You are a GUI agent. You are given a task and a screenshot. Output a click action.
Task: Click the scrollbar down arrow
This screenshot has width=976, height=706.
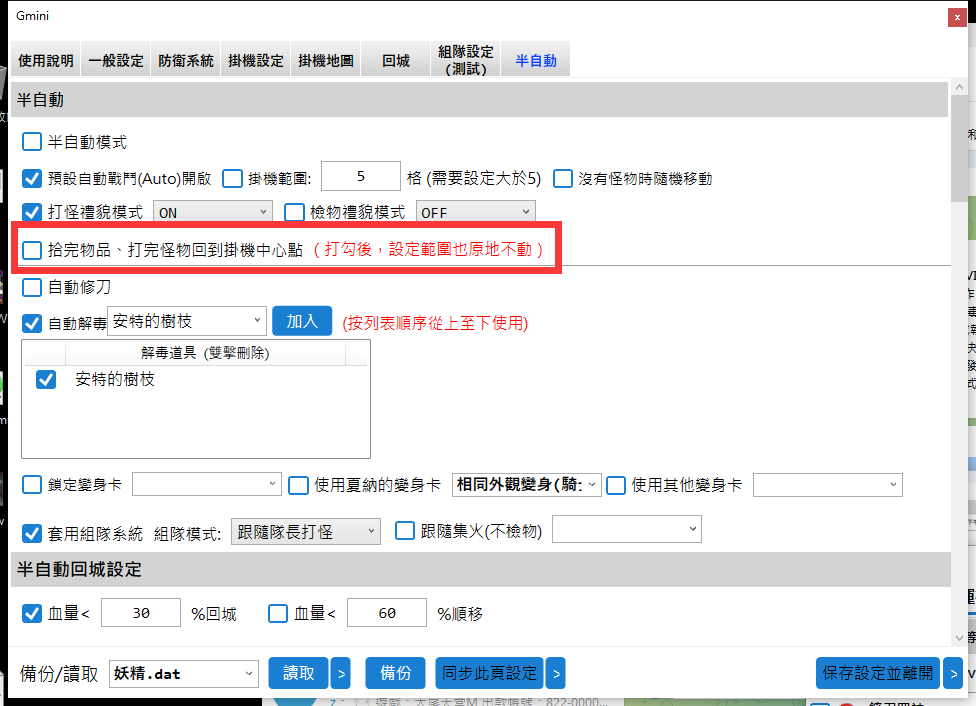click(959, 638)
